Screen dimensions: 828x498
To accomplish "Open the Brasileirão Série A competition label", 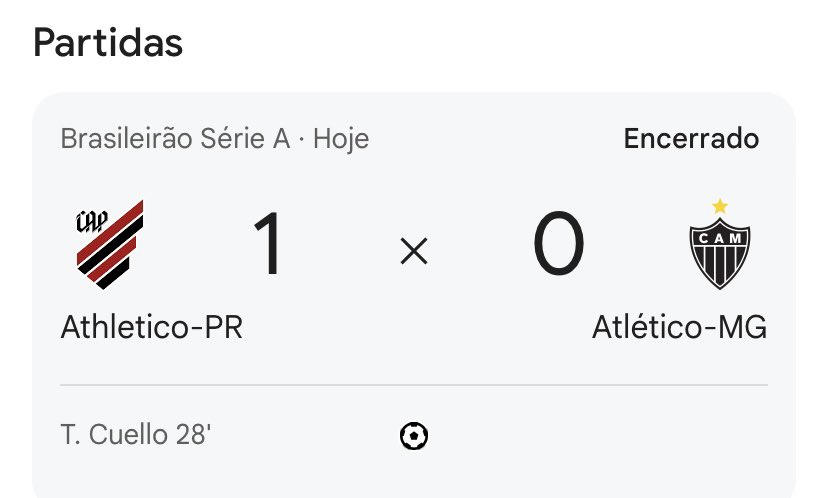I will point(175,138).
